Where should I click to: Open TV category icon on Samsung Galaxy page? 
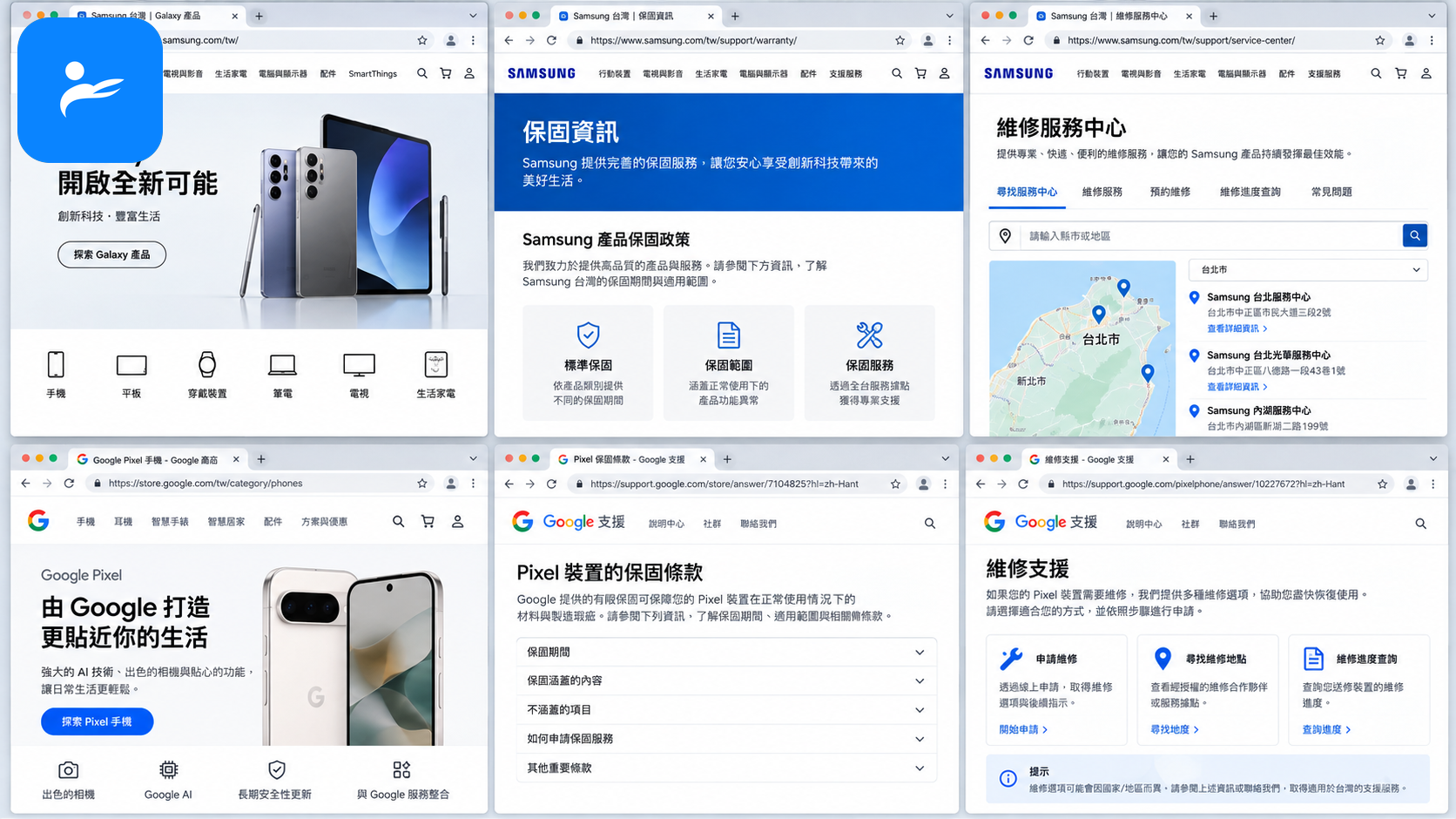point(359,364)
